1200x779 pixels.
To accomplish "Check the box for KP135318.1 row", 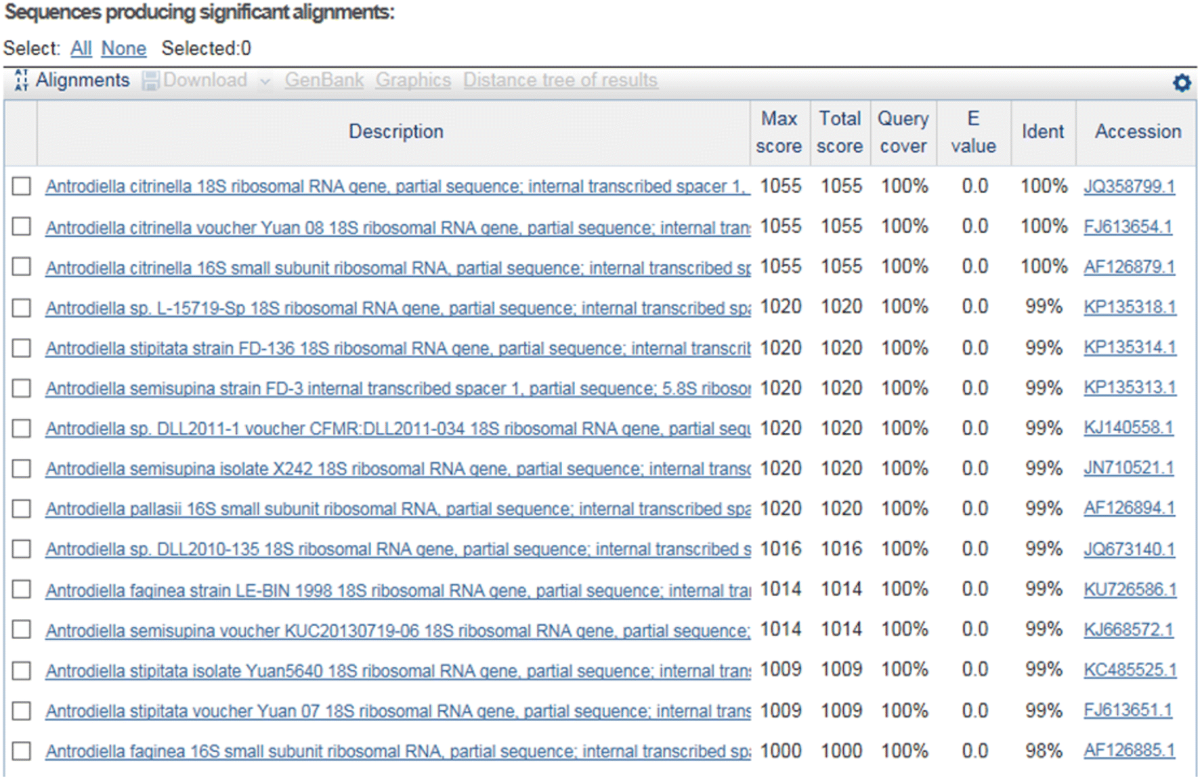I will tap(21, 307).
